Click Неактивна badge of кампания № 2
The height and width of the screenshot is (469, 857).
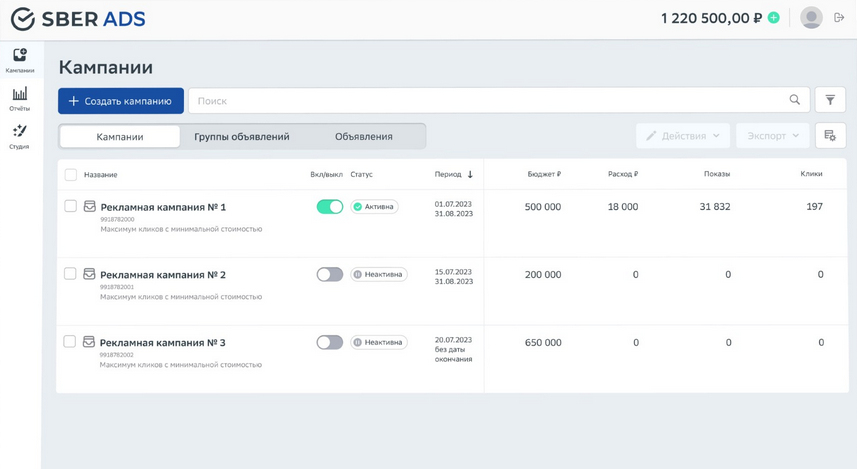click(379, 274)
